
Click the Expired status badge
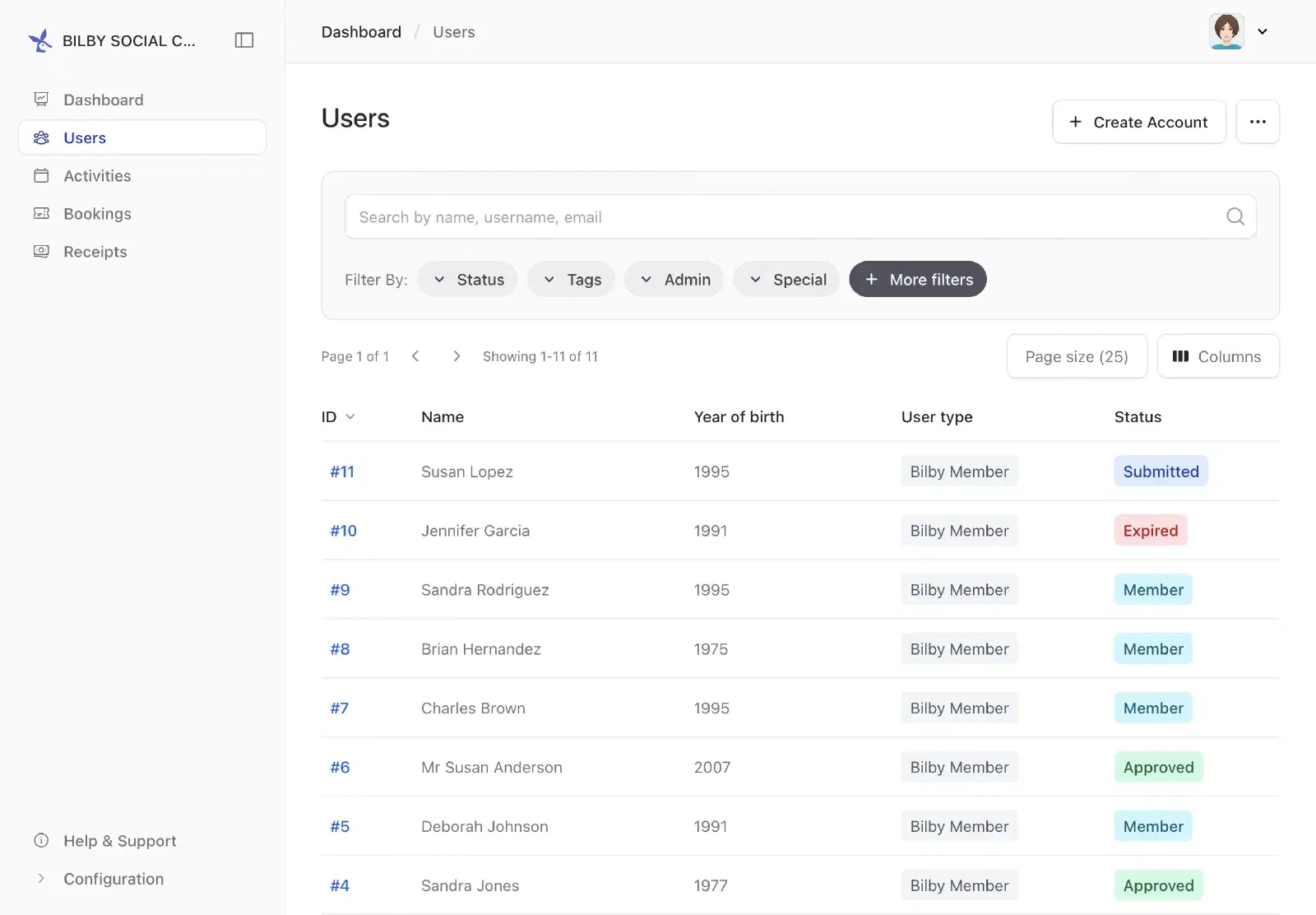coord(1151,531)
